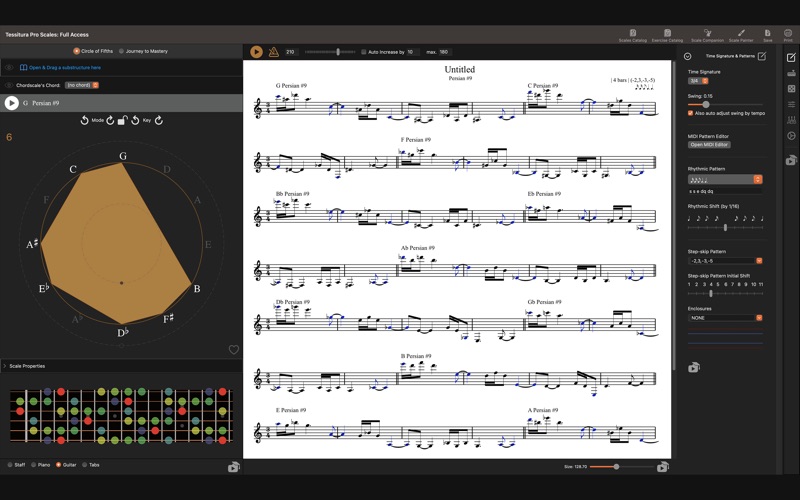Rotate Key forward with right arrow
Viewport: 800px width, 500px height.
coord(159,120)
